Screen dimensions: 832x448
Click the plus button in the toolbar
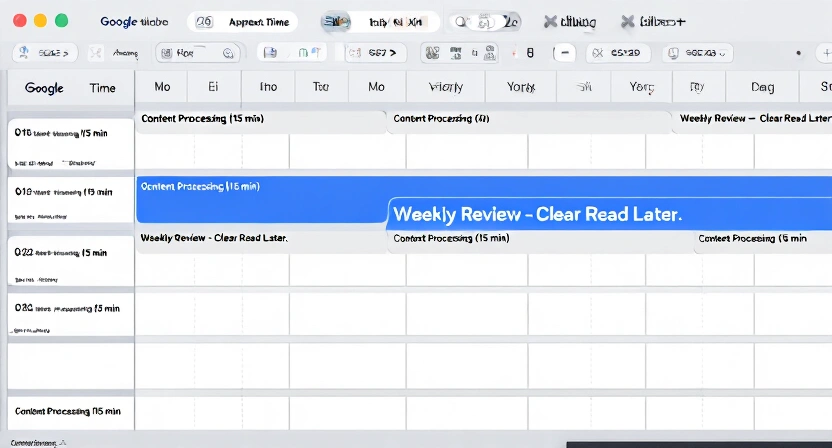[x=826, y=53]
